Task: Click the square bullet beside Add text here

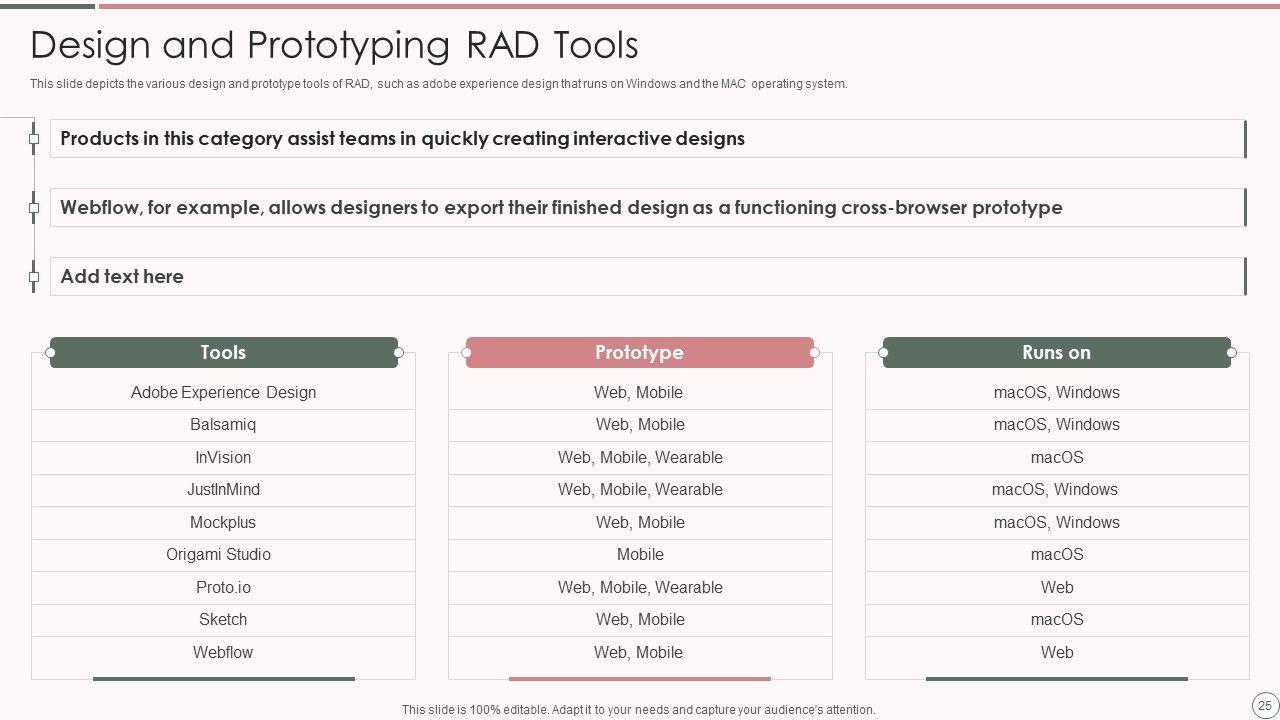Action: pyautogui.click(x=34, y=277)
